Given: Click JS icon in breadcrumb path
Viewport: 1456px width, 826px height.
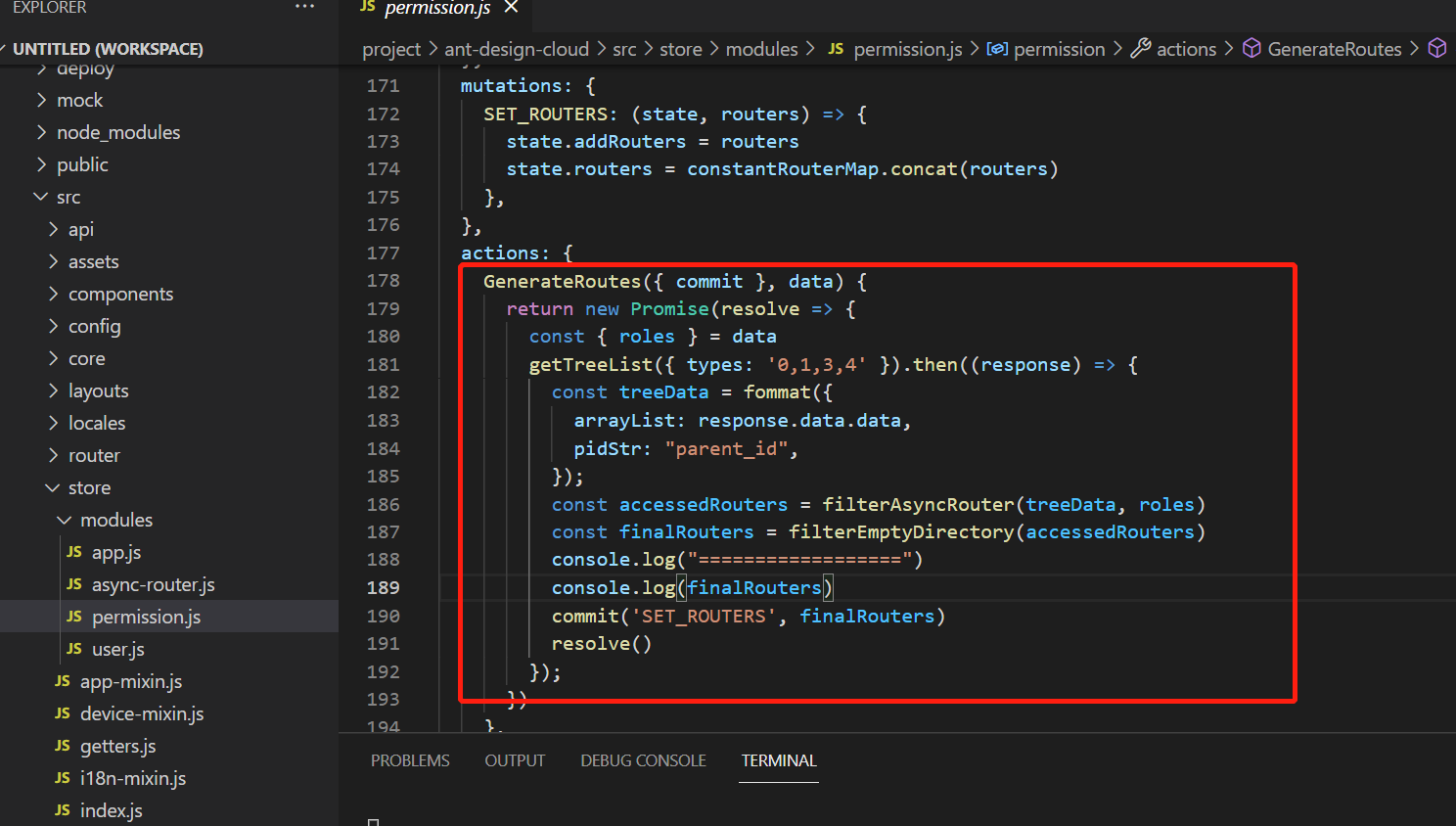Looking at the screenshot, I should click(x=836, y=48).
